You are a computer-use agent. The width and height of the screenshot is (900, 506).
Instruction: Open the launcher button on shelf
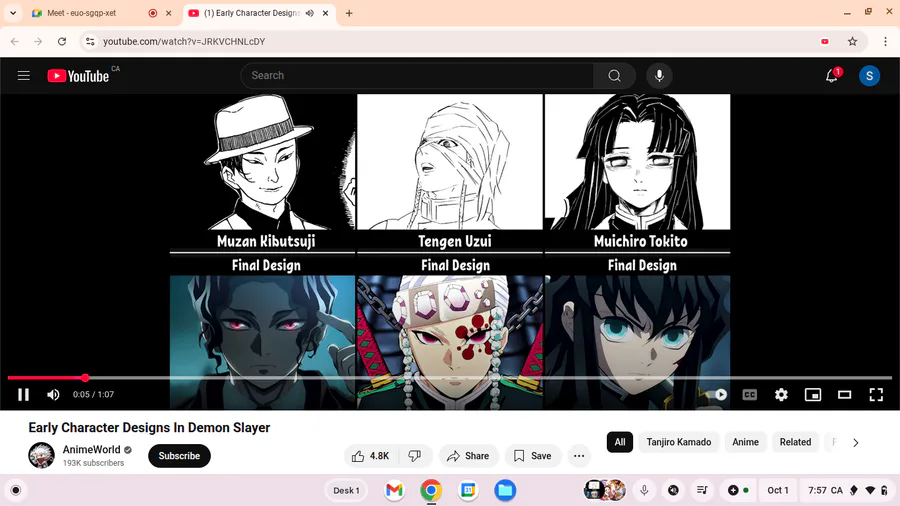point(15,490)
